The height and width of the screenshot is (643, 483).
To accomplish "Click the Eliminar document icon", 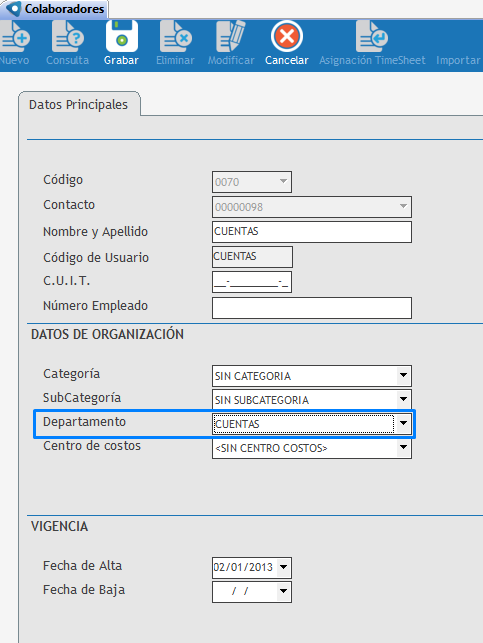I will click(176, 37).
